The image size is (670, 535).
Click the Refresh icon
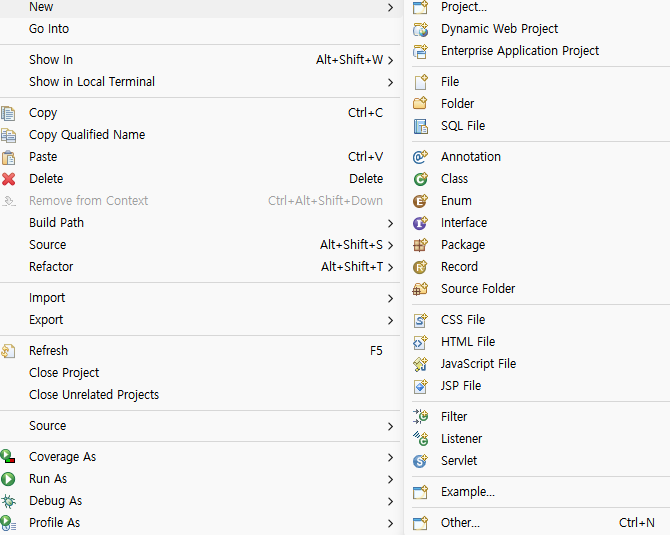tap(9, 351)
